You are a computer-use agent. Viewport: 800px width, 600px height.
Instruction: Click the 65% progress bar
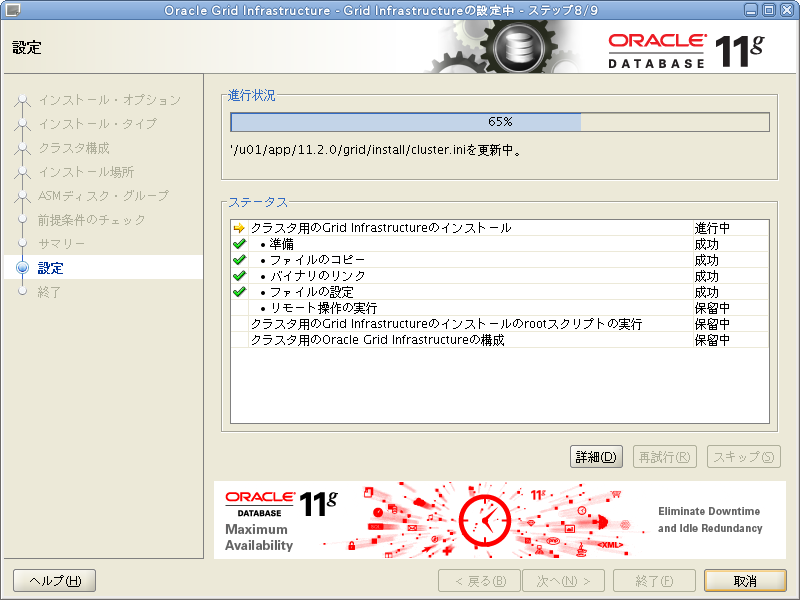coord(500,122)
